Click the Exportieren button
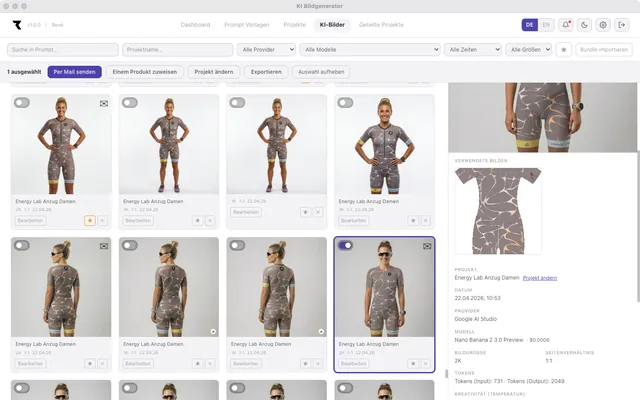 click(x=266, y=72)
